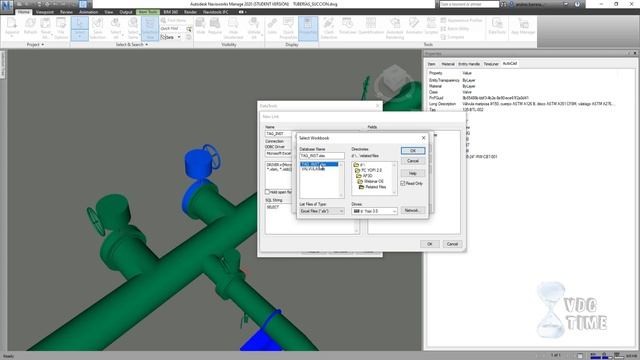Image resolution: width=640 pixels, height=360 pixels.
Task: Select the second file in workbook list
Action: (x=313, y=169)
